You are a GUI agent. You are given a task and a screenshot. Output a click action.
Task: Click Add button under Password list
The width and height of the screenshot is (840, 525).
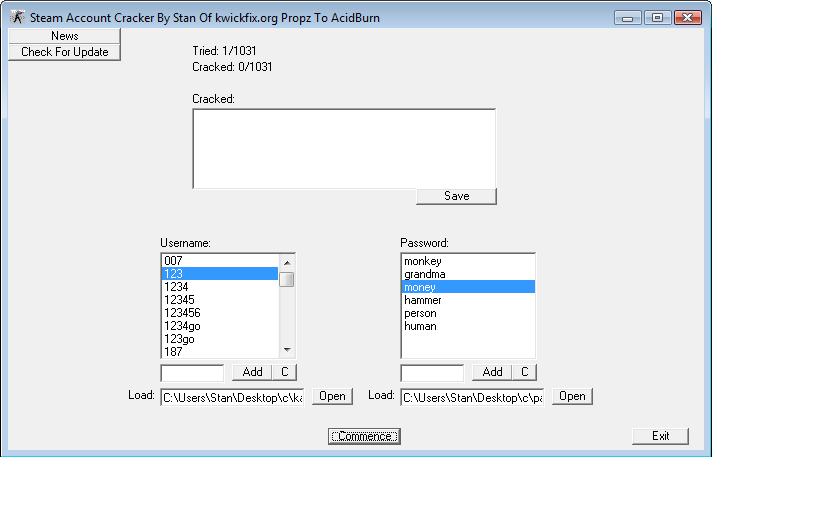pyautogui.click(x=492, y=372)
